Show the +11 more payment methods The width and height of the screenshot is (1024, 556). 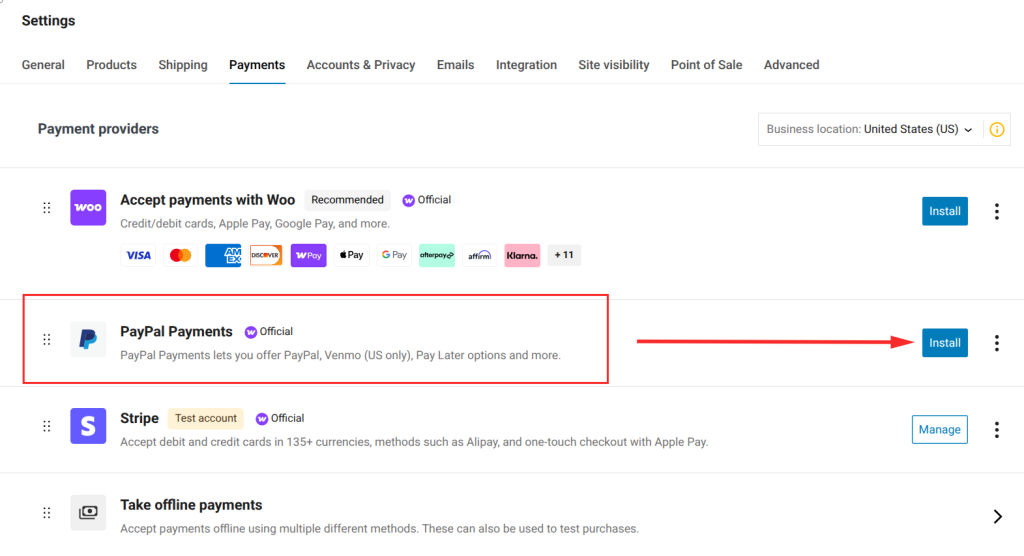564,255
